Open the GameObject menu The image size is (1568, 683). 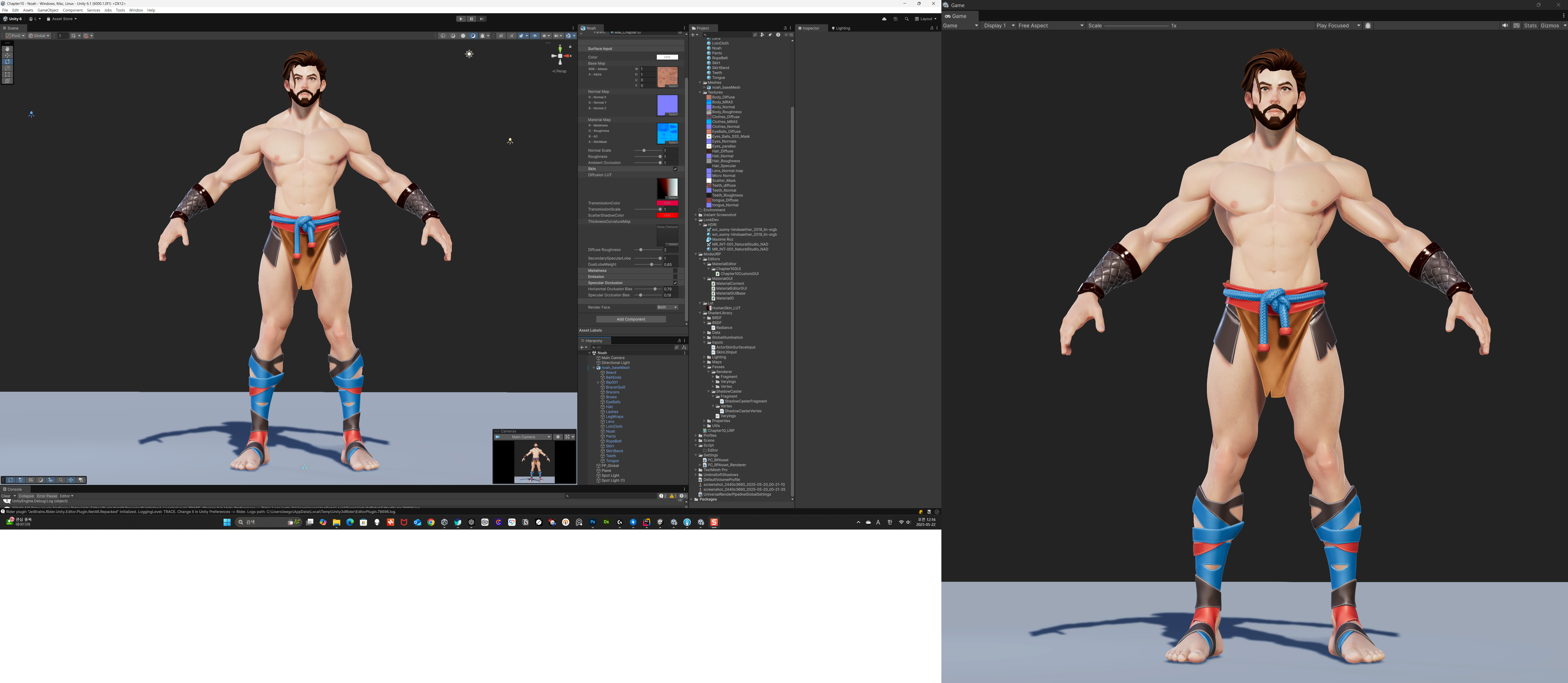[48, 10]
